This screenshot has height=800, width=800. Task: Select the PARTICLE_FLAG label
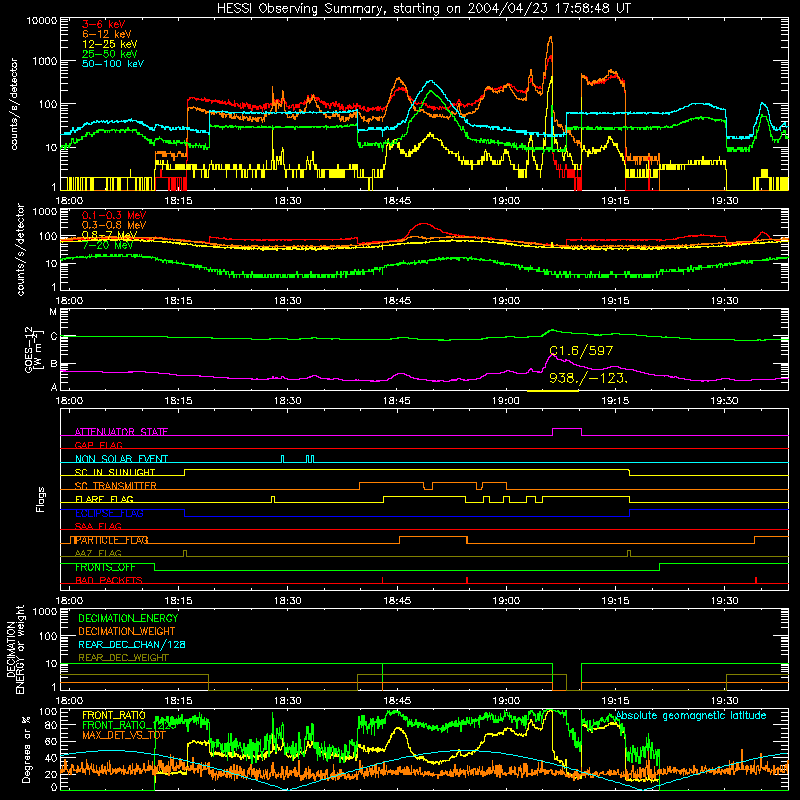pyautogui.click(x=111, y=540)
